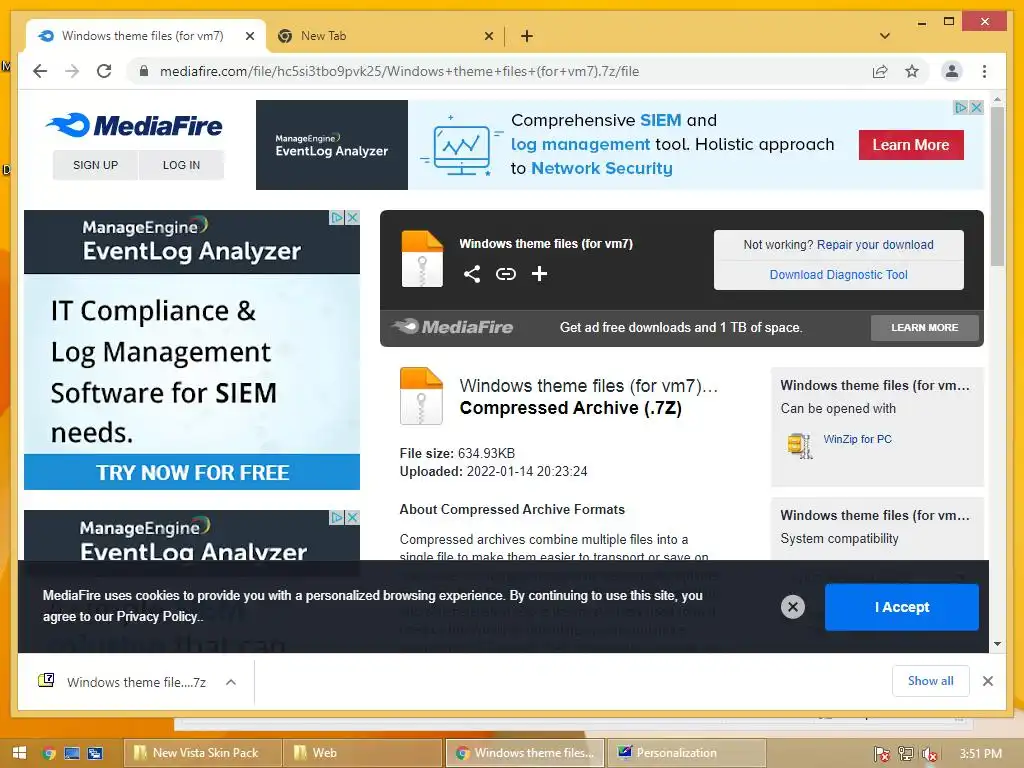This screenshot has width=1024, height=768.
Task: Close the New Tab tab
Action: [488, 36]
